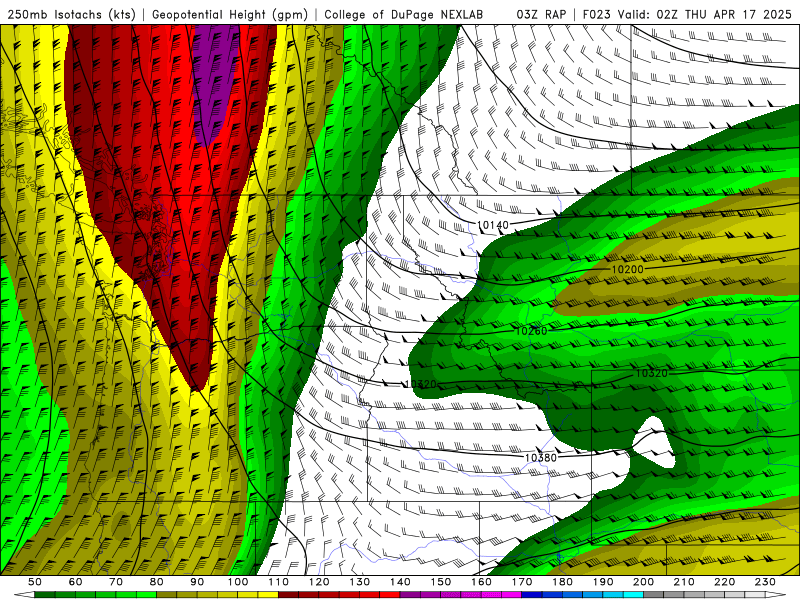Viewport: 800px width, 600px height.
Task: Click the 100 label on the color scale
Action: pos(238,582)
